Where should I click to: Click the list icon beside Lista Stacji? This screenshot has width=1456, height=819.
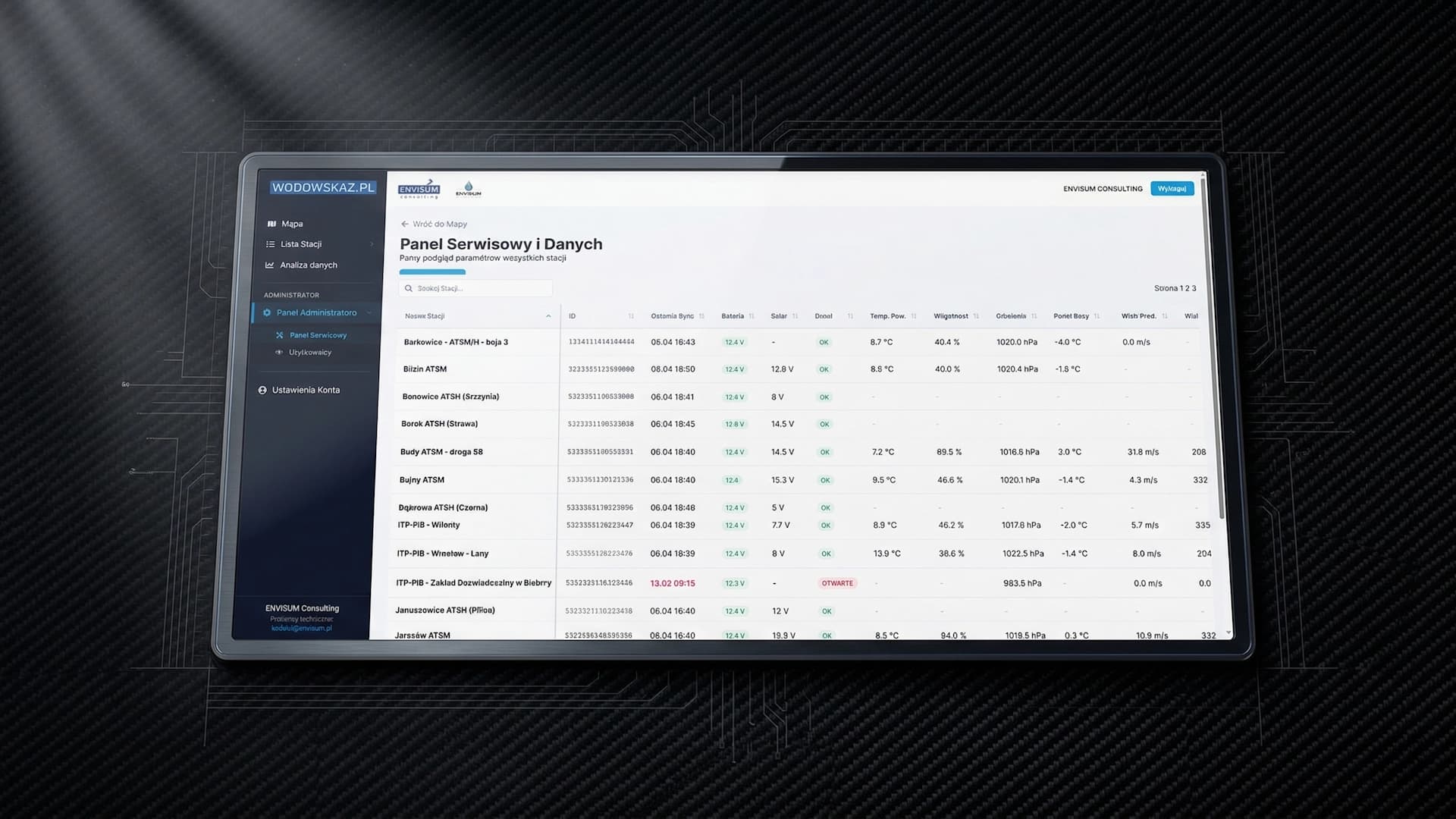tap(271, 244)
